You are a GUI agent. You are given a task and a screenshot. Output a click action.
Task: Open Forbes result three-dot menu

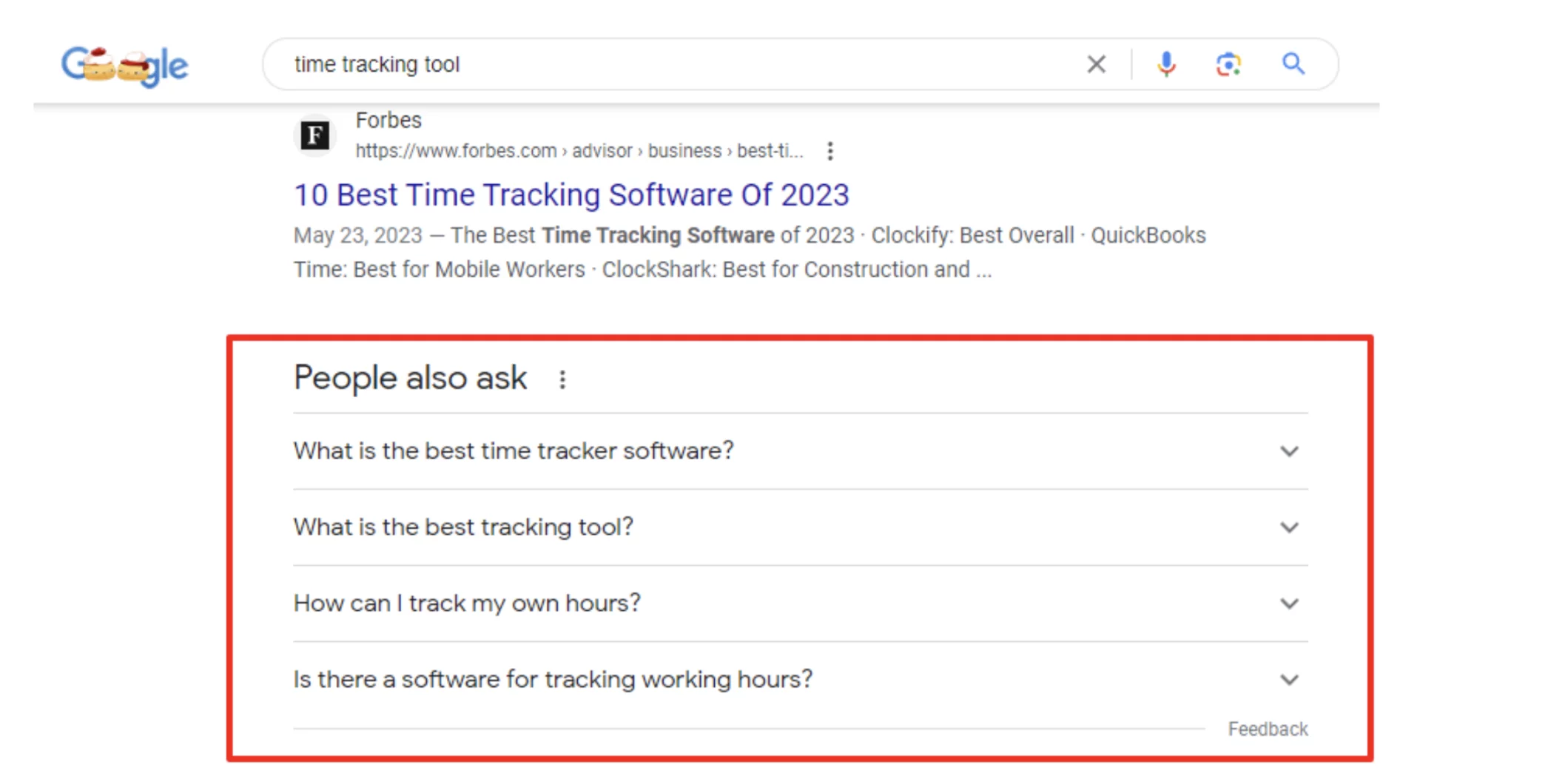pyautogui.click(x=830, y=151)
